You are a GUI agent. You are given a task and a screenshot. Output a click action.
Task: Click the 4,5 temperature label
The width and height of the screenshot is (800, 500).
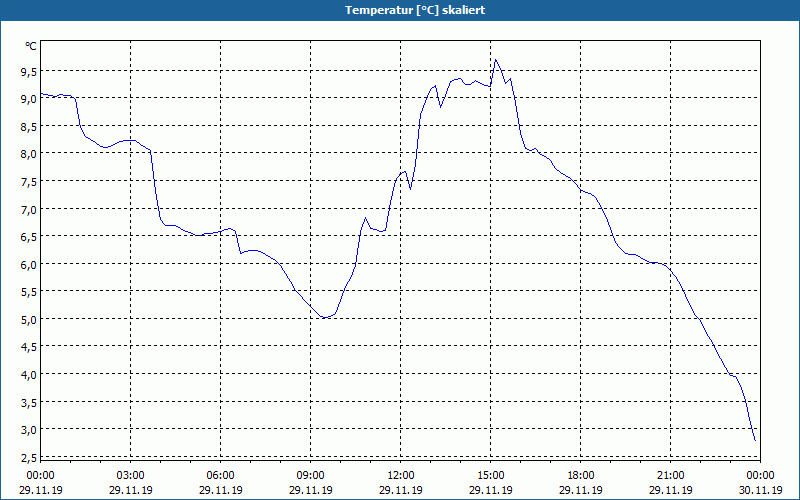tap(29, 347)
